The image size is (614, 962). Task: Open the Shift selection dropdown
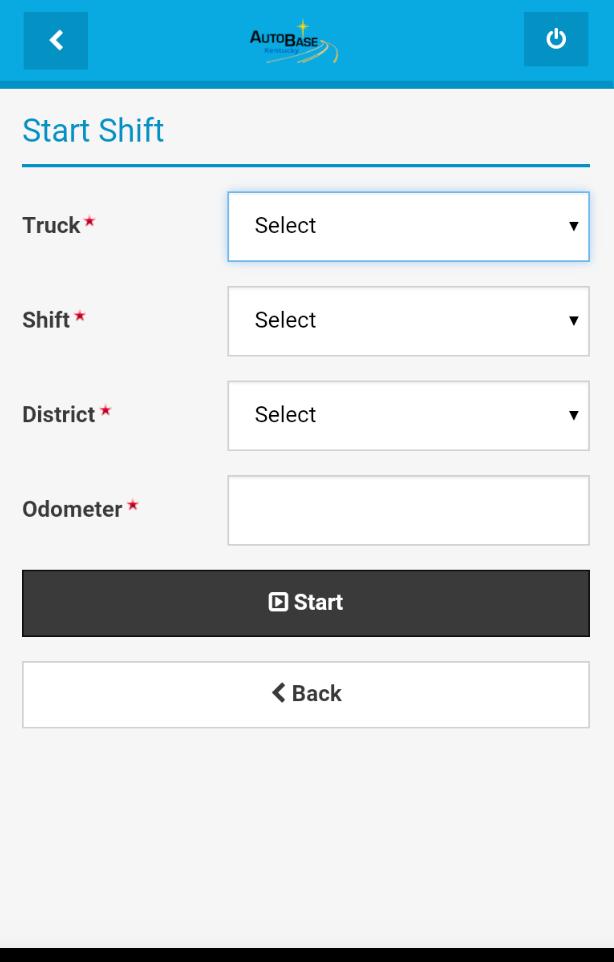point(408,320)
